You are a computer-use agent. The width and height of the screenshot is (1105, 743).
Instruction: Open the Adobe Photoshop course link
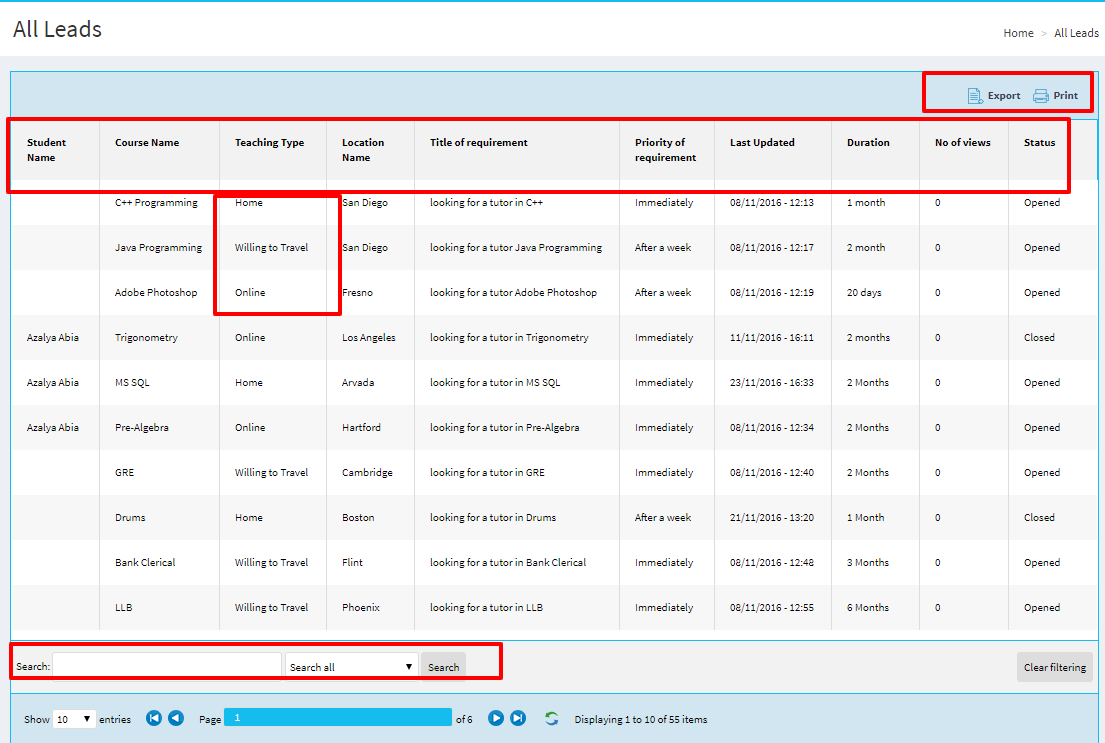156,293
